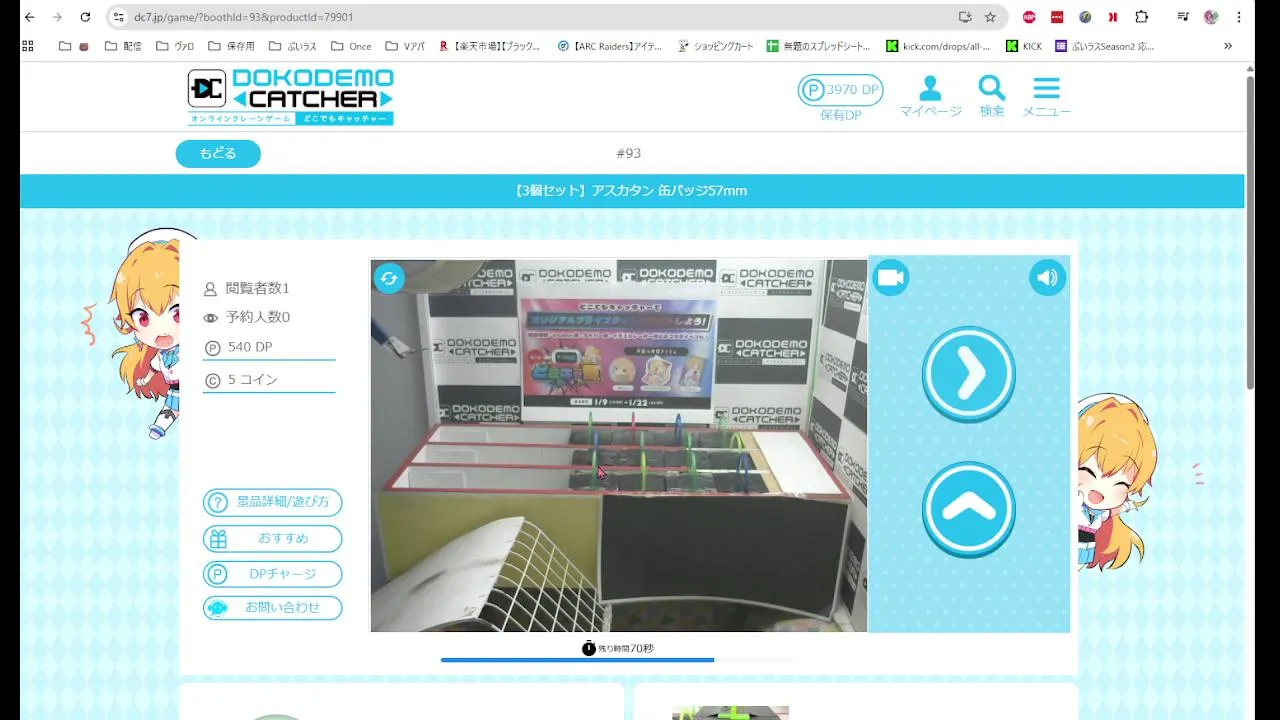1280x720 pixels.
Task: Open the メニュー hamburger menu
Action: click(1046, 97)
